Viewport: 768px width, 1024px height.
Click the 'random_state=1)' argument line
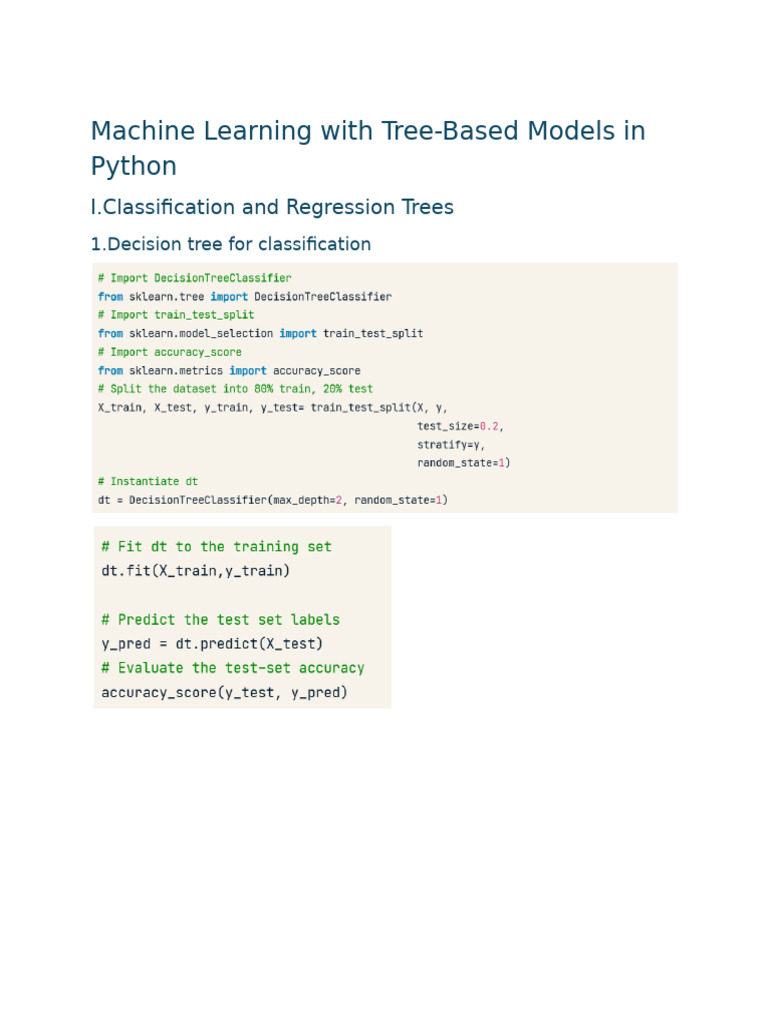click(x=464, y=463)
